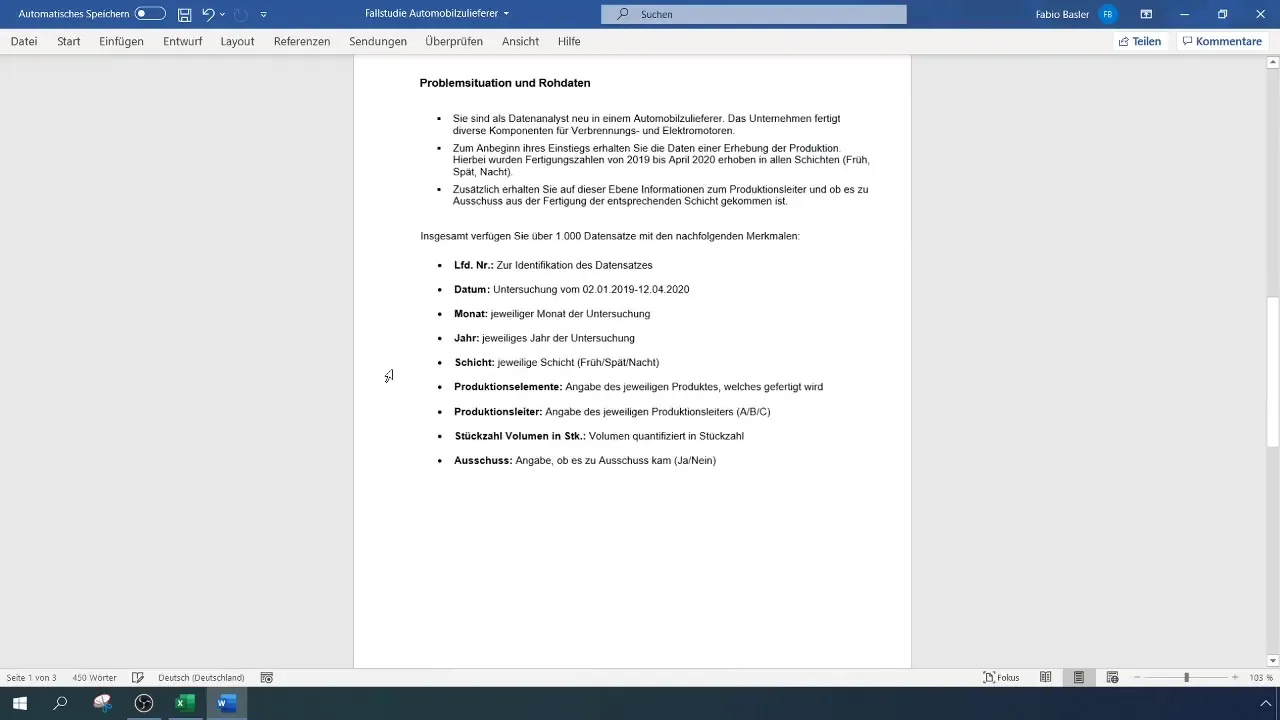Open the Datei menu
The image size is (1280, 720).
pyautogui.click(x=24, y=41)
